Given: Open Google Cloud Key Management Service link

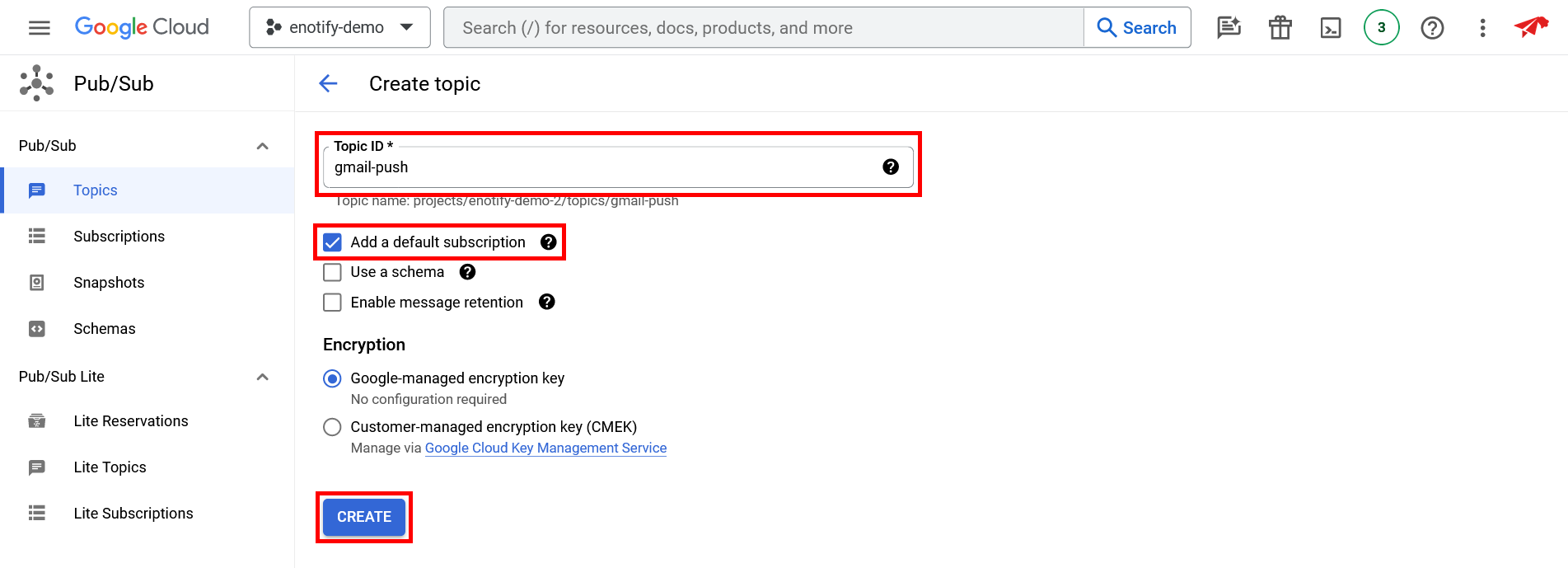Looking at the screenshot, I should (x=545, y=448).
